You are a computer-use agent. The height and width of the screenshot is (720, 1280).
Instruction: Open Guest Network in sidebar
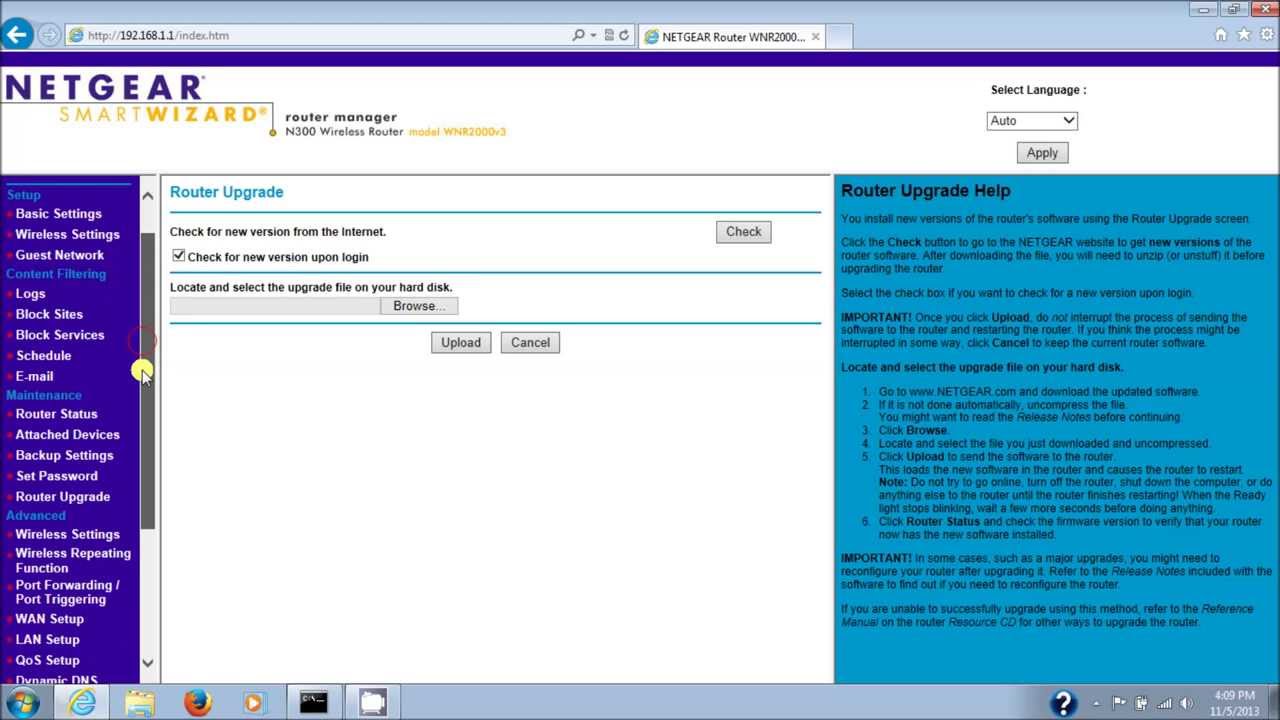click(59, 255)
